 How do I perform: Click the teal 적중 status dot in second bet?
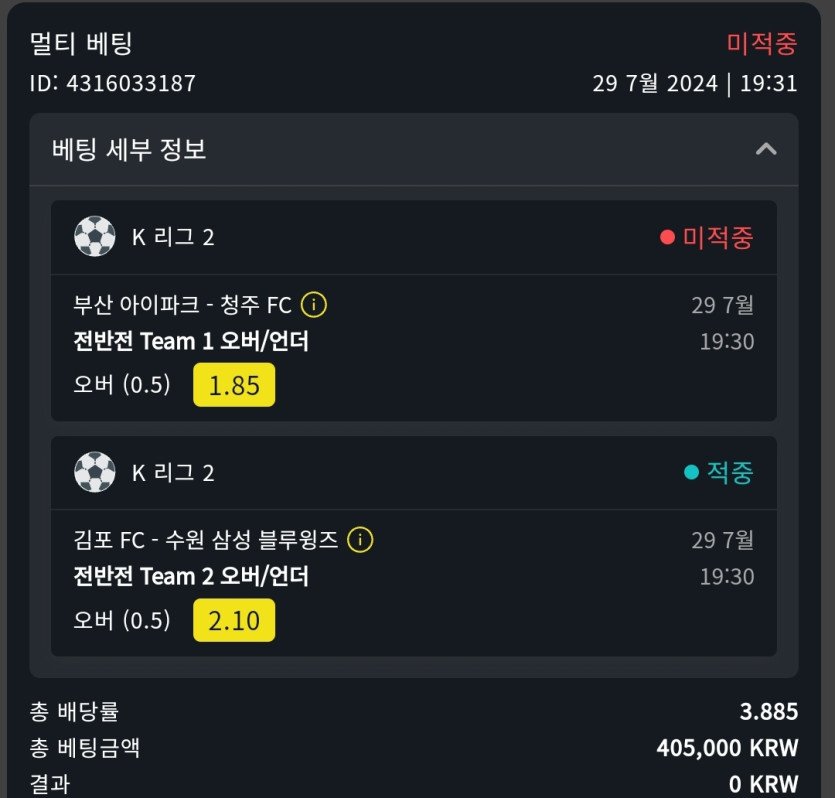click(x=691, y=472)
